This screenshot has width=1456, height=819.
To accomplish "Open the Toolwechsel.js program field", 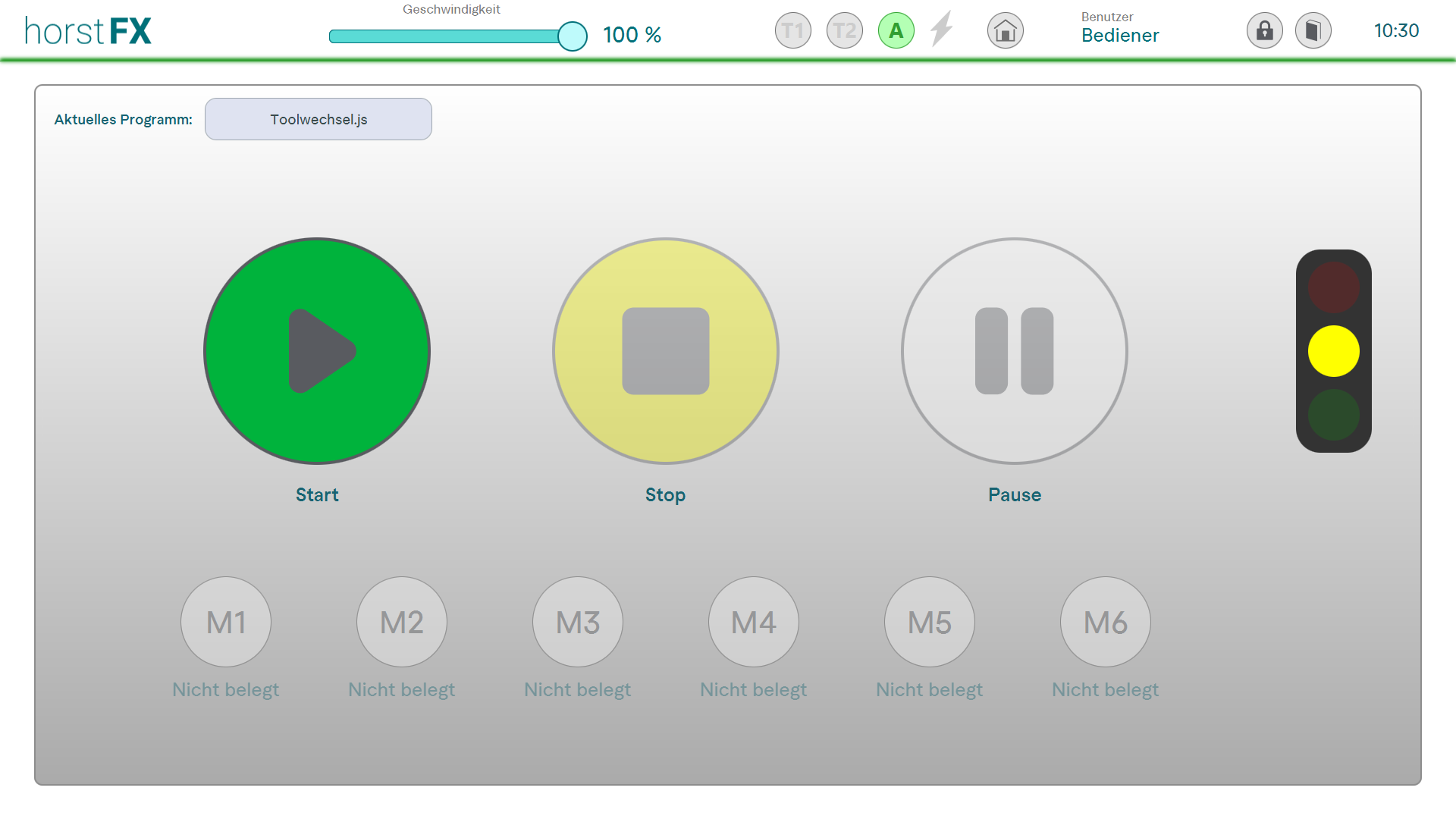I will tap(318, 119).
